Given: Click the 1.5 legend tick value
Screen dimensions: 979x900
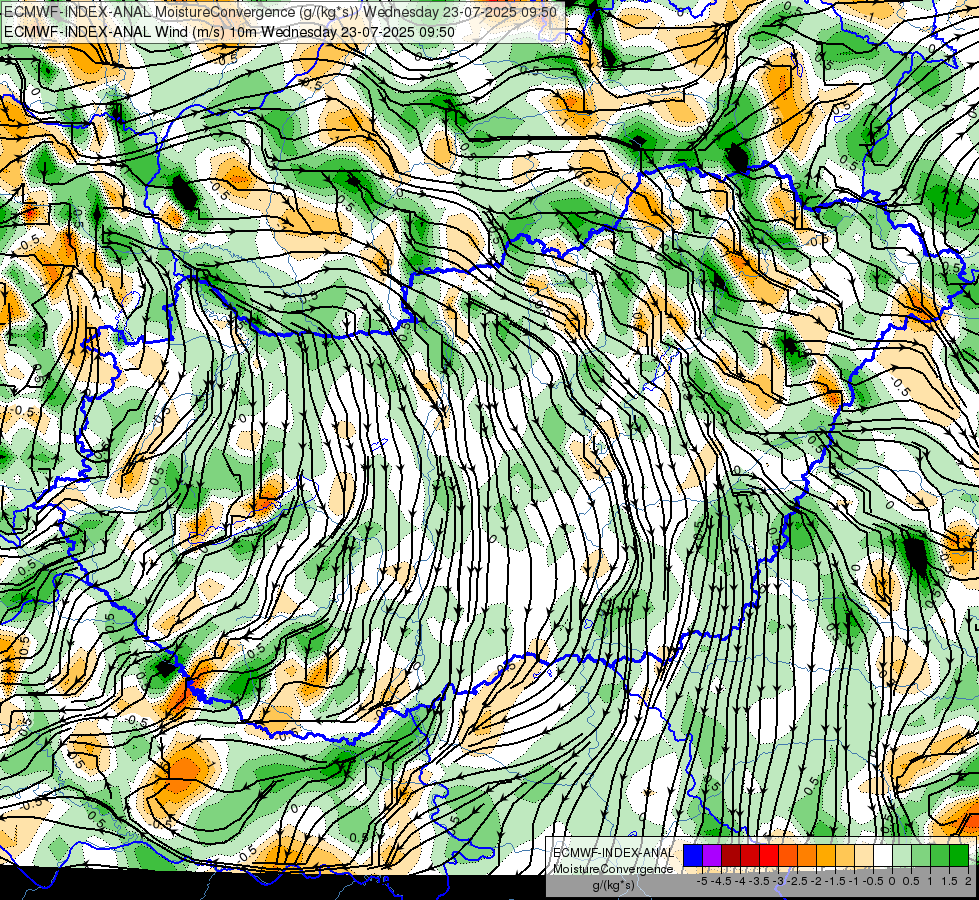Looking at the screenshot, I should 950,881.
